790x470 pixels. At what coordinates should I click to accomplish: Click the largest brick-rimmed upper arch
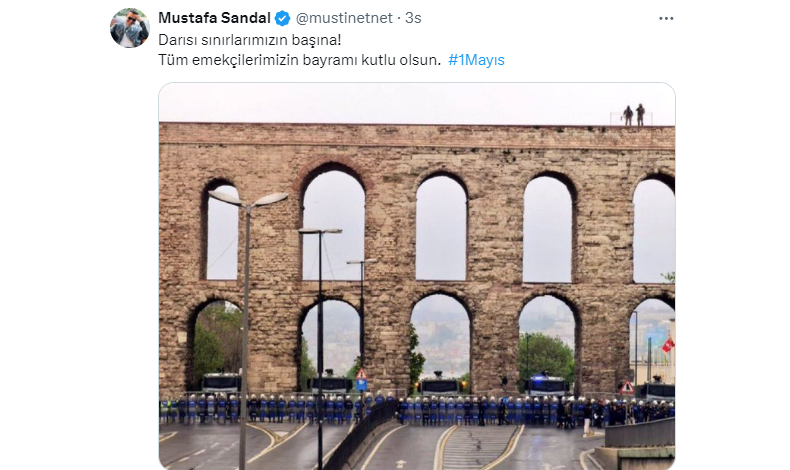(x=333, y=222)
